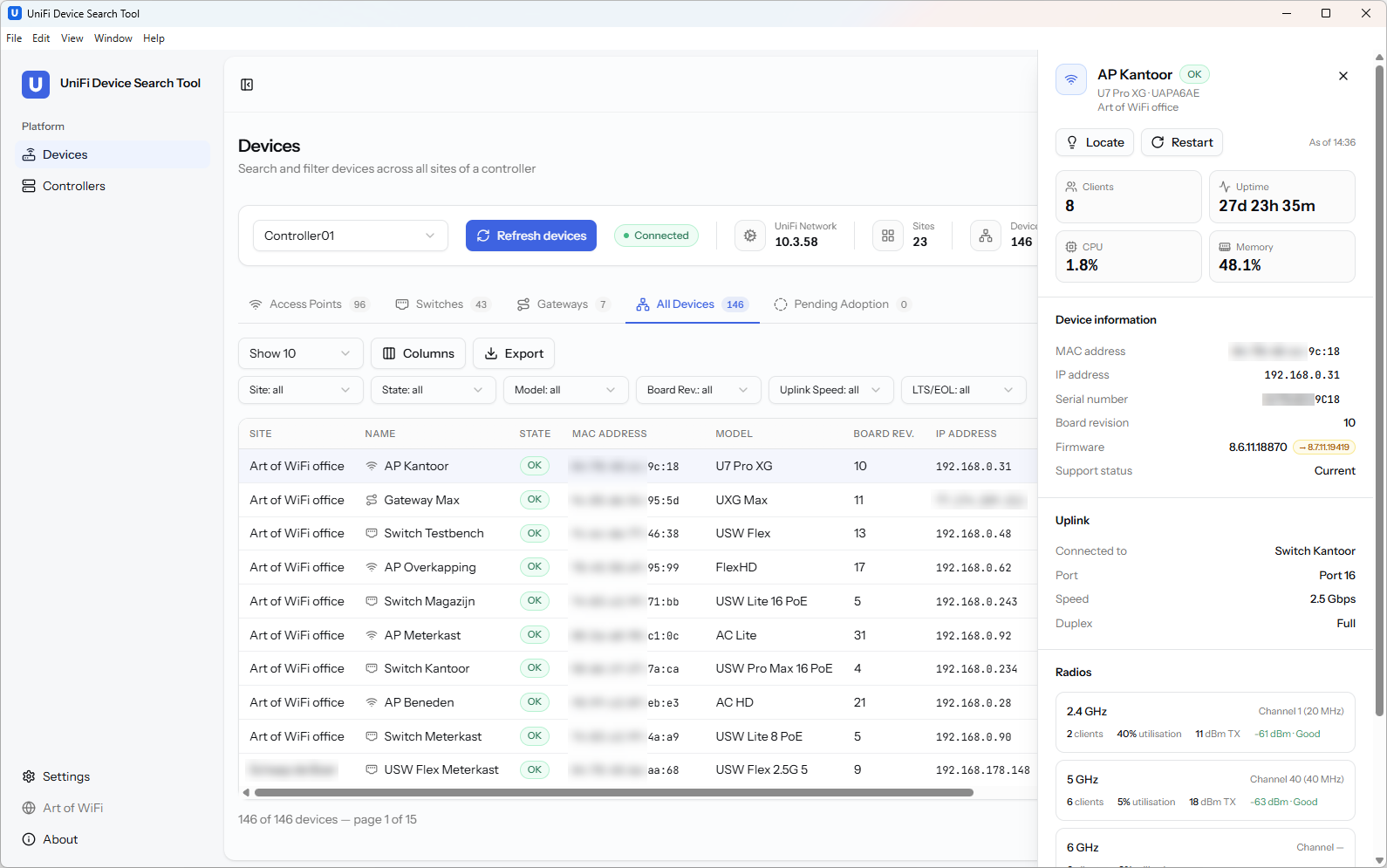The width and height of the screenshot is (1387, 868).
Task: Click the WiFi icon beside AP Kantoor header
Action: pyautogui.click(x=1071, y=79)
